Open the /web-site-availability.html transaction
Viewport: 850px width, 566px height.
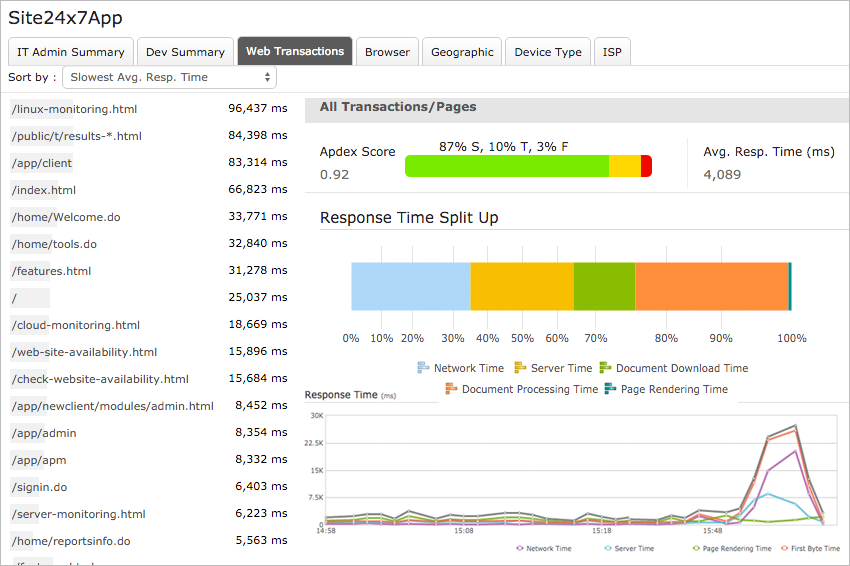pyautogui.click(x=85, y=352)
